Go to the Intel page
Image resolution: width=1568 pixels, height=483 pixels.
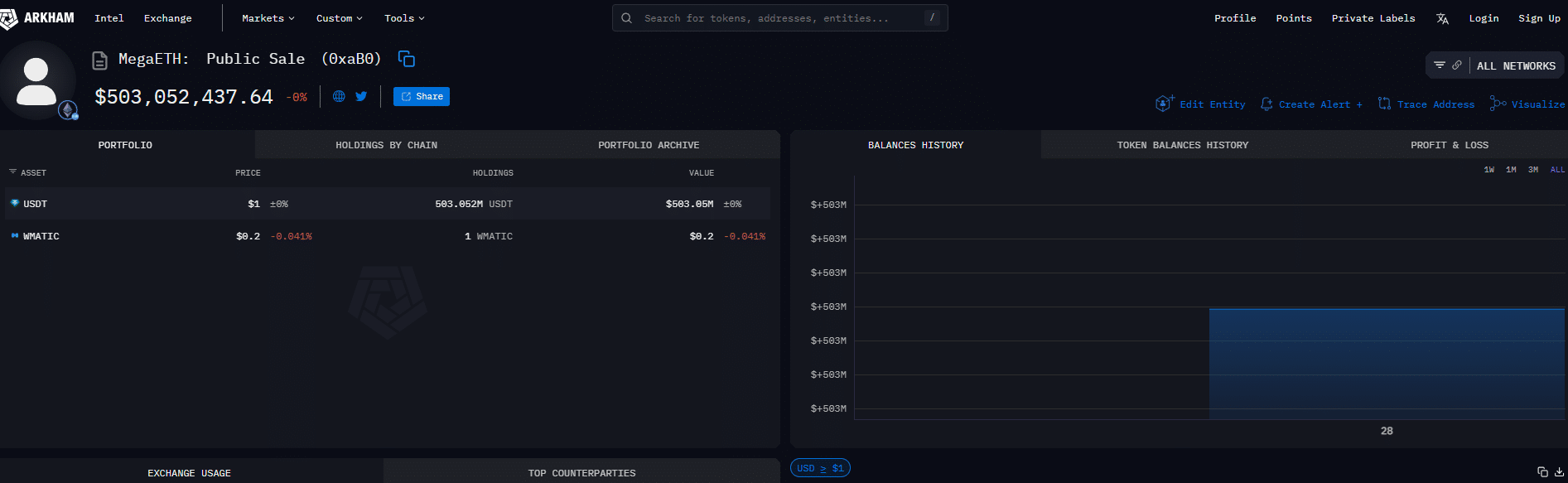109,18
